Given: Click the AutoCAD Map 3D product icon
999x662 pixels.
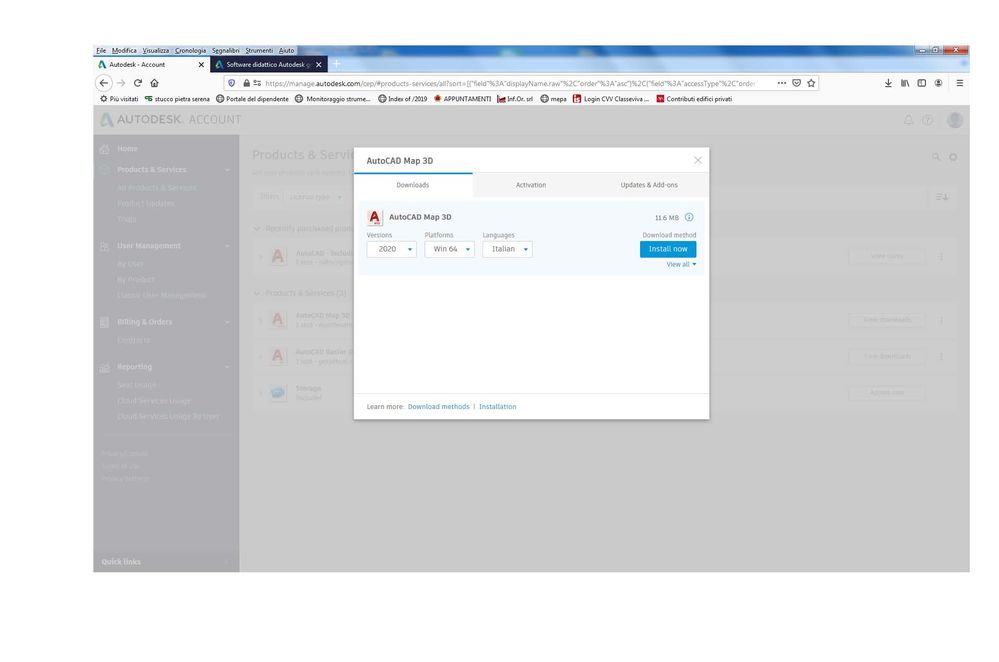Looking at the screenshot, I should tap(375, 218).
